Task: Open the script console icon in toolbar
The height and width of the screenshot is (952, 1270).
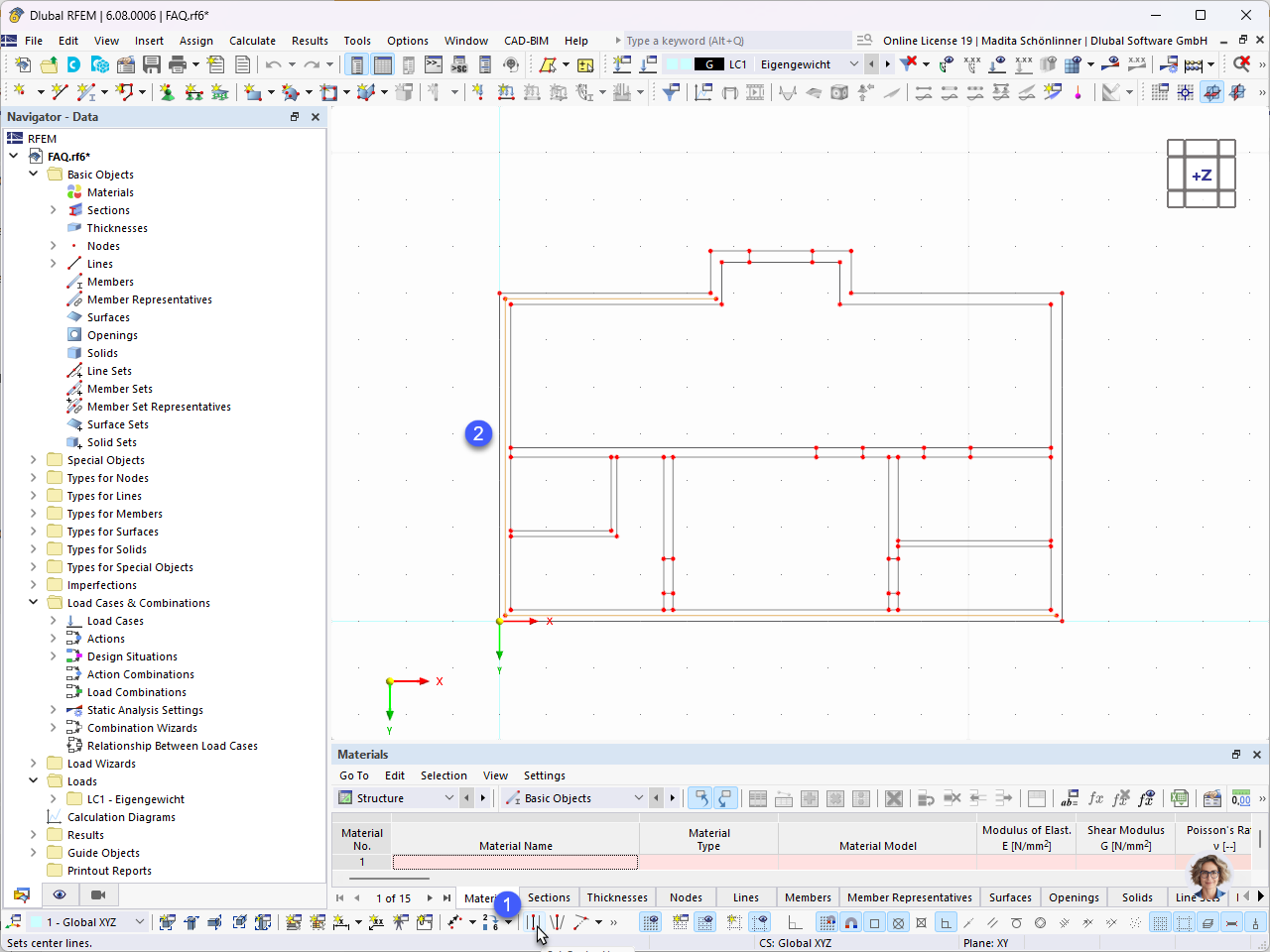Action: pyautogui.click(x=434, y=64)
